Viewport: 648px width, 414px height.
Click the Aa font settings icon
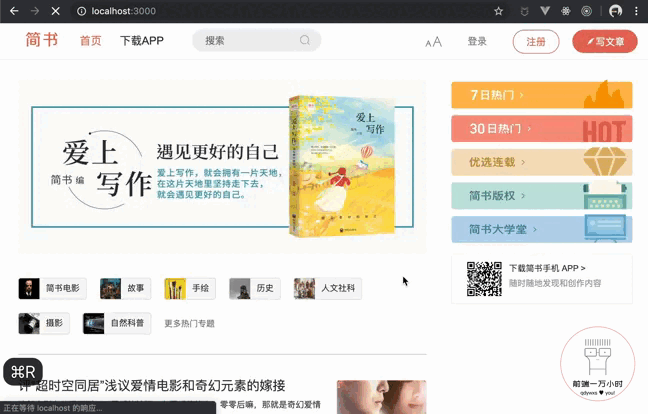coord(434,42)
